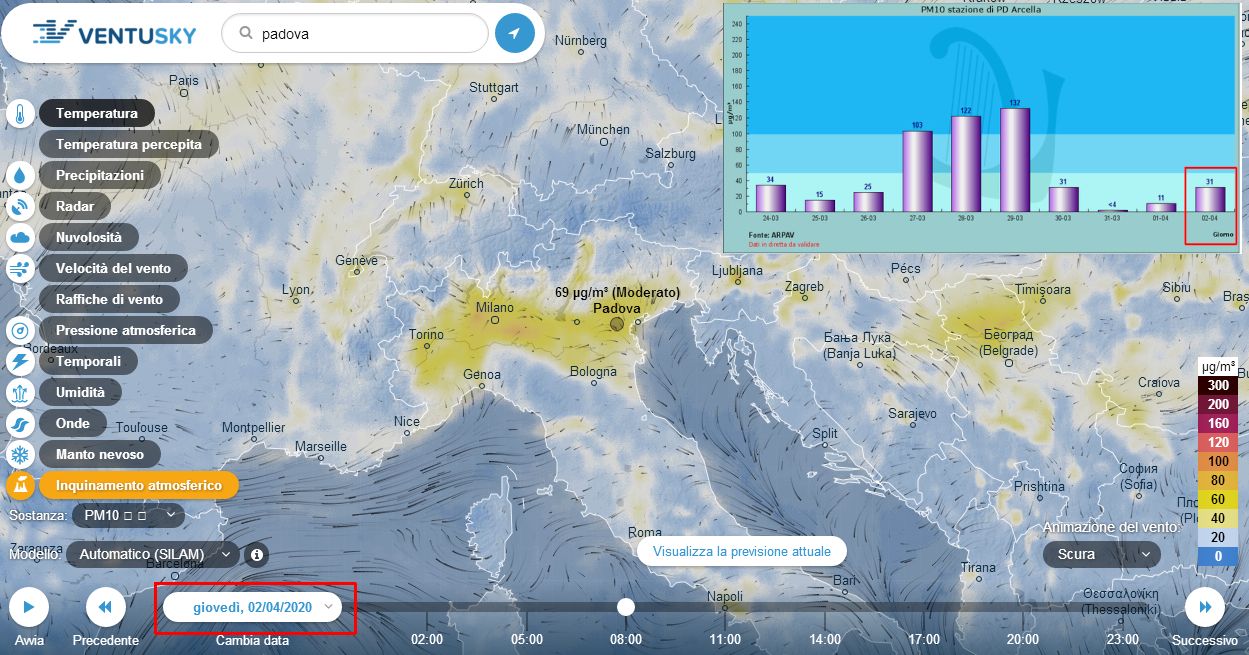Jump to 20:00 on the timeline

[x=1023, y=639]
